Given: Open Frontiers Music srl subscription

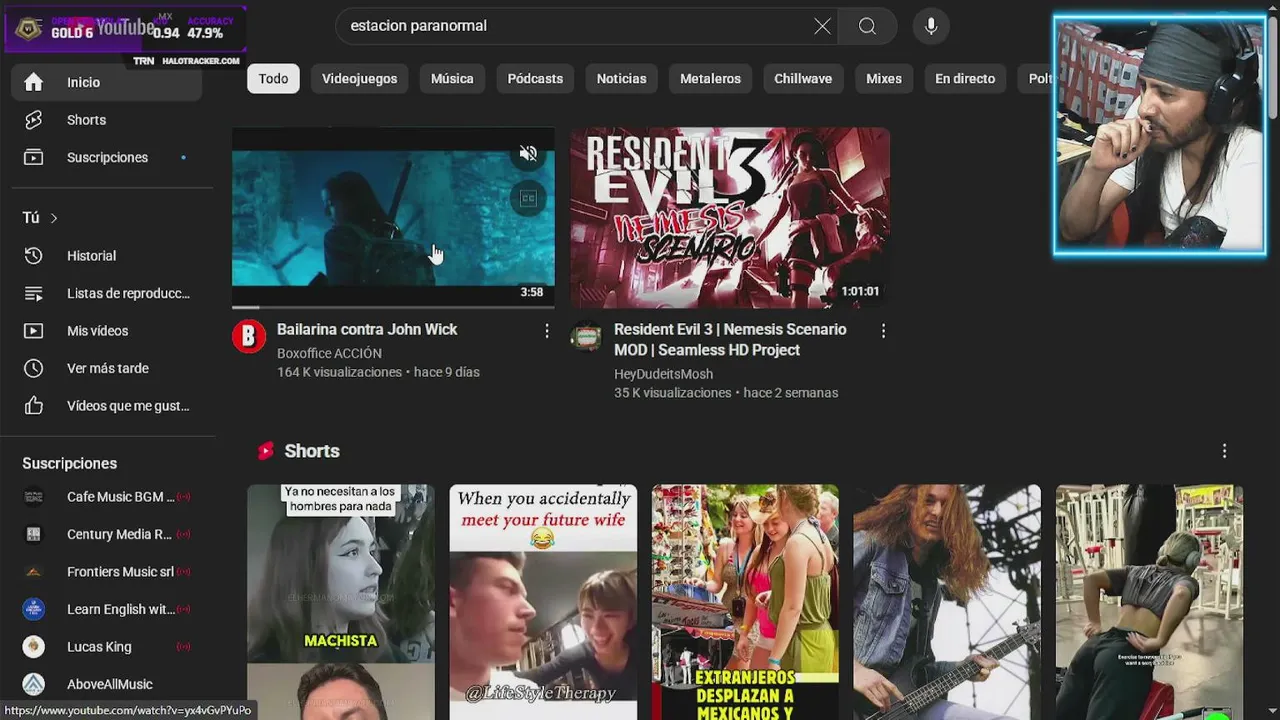Looking at the screenshot, I should click(x=107, y=572).
